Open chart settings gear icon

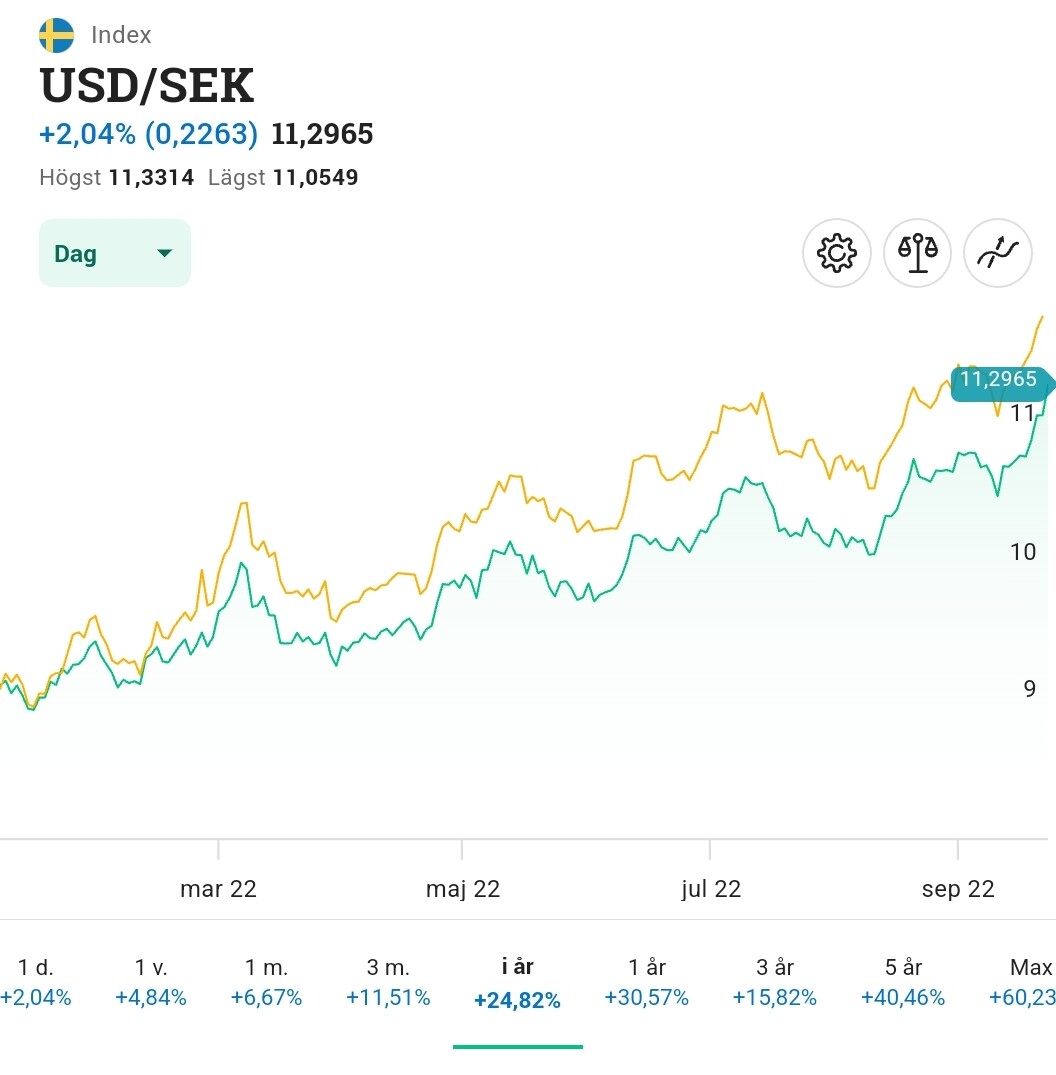point(837,253)
